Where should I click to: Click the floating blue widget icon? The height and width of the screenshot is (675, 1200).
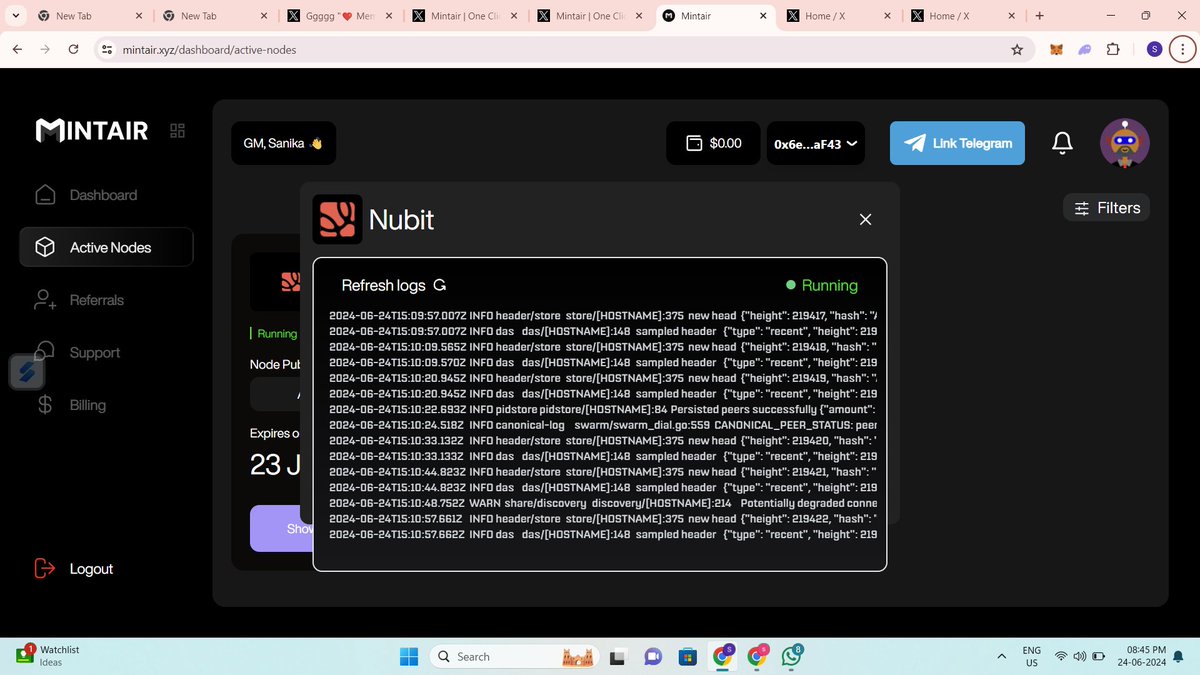pyautogui.click(x=27, y=372)
